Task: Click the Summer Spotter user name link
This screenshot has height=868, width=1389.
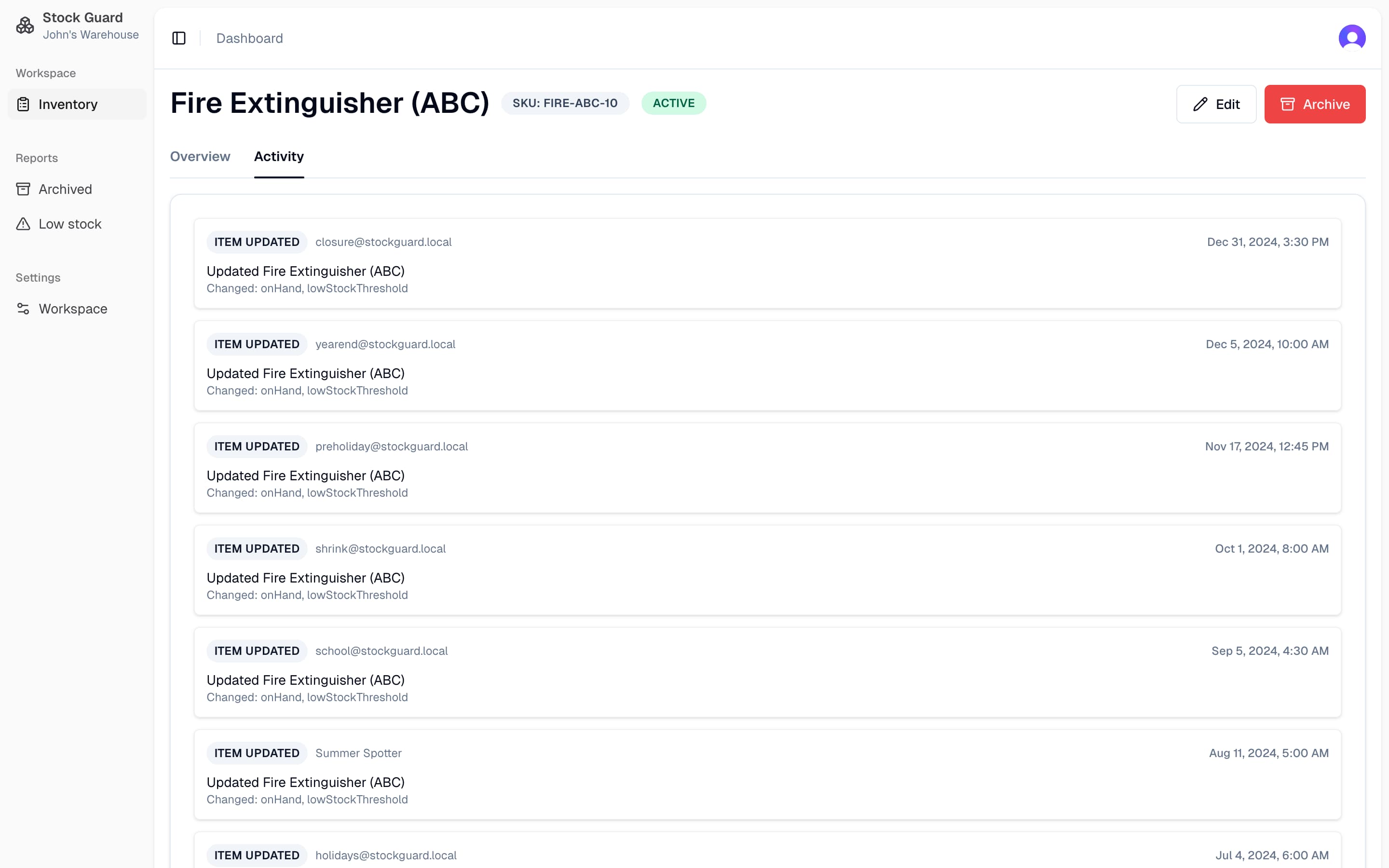Action: click(x=359, y=753)
